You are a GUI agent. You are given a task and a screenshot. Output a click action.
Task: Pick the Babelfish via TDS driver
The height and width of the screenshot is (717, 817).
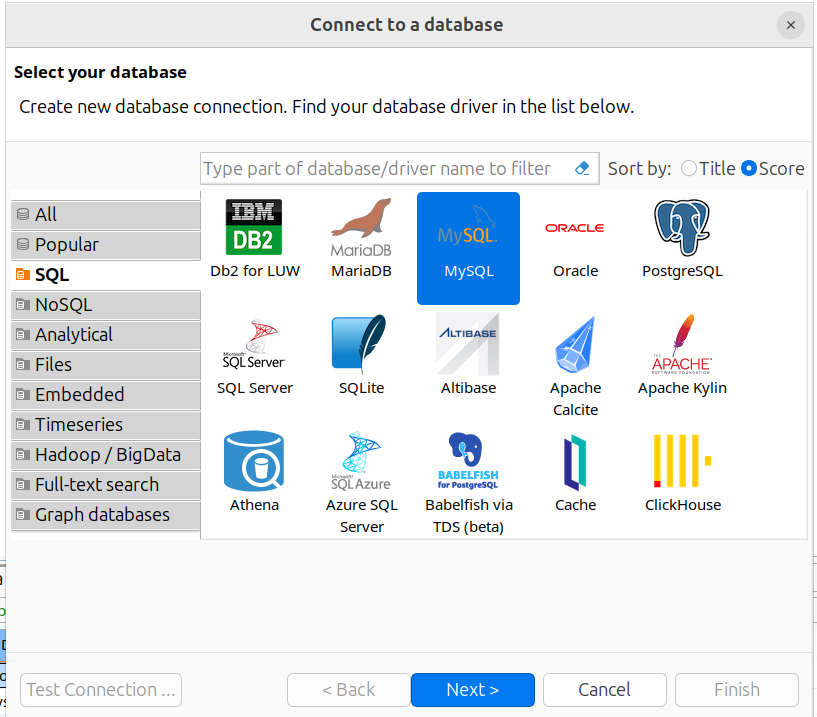point(468,462)
